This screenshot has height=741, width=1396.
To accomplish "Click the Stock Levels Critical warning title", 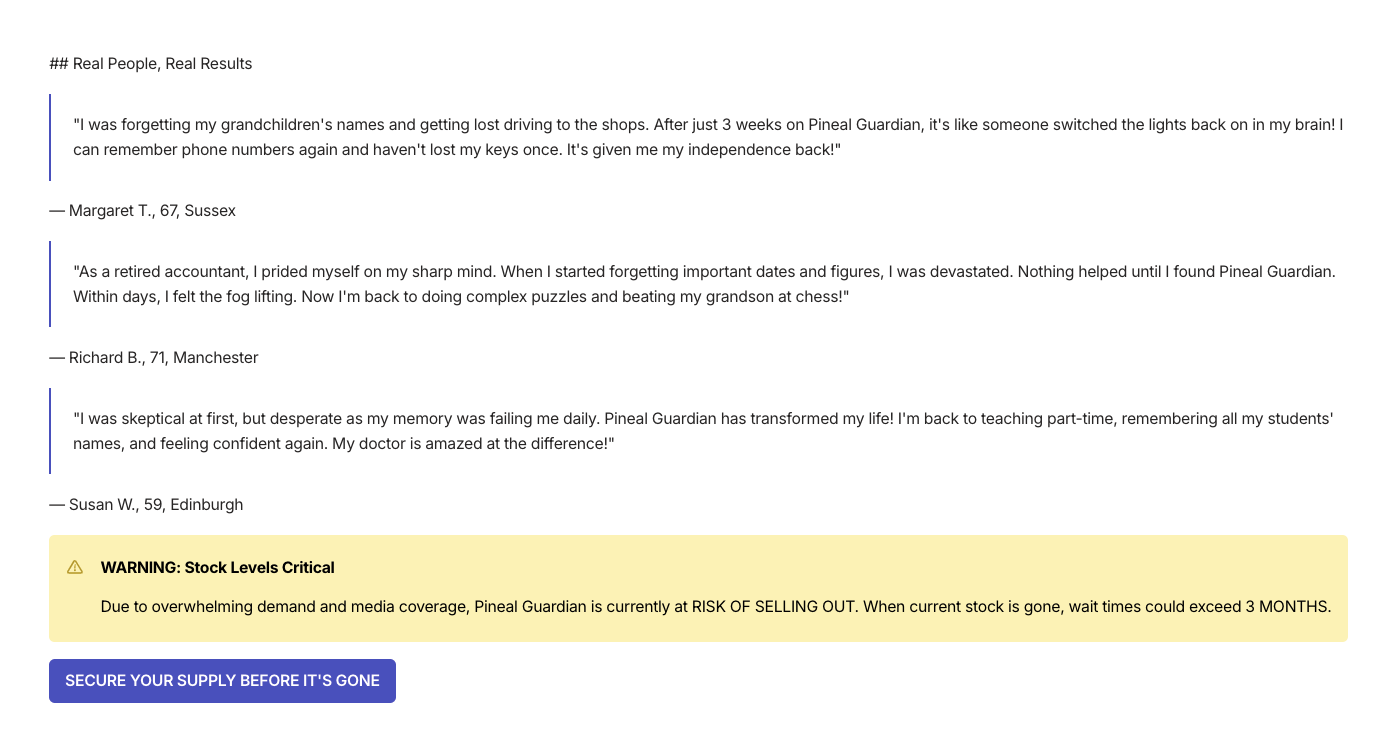I will coord(217,568).
